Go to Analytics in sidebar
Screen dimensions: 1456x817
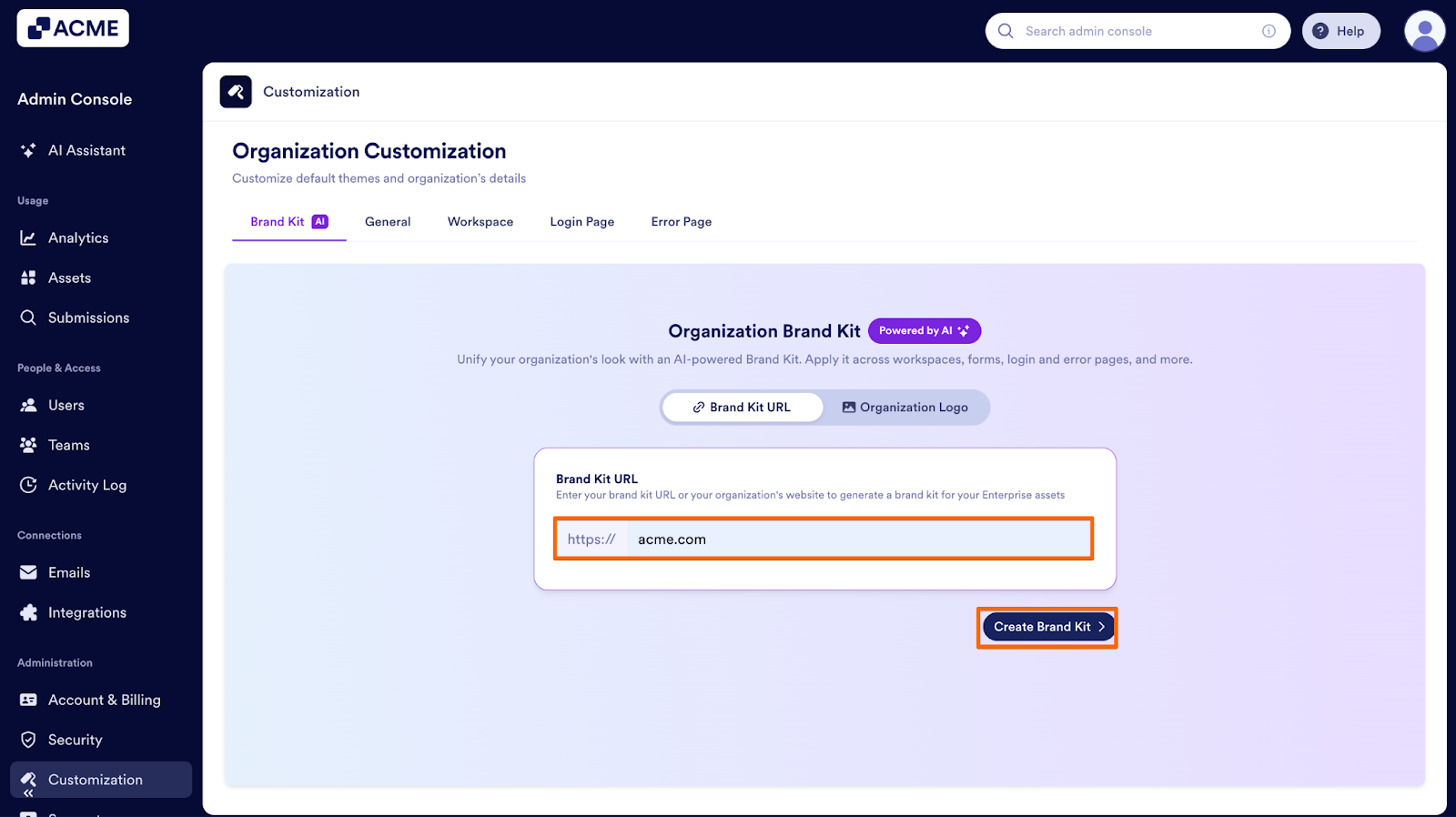coord(101,237)
